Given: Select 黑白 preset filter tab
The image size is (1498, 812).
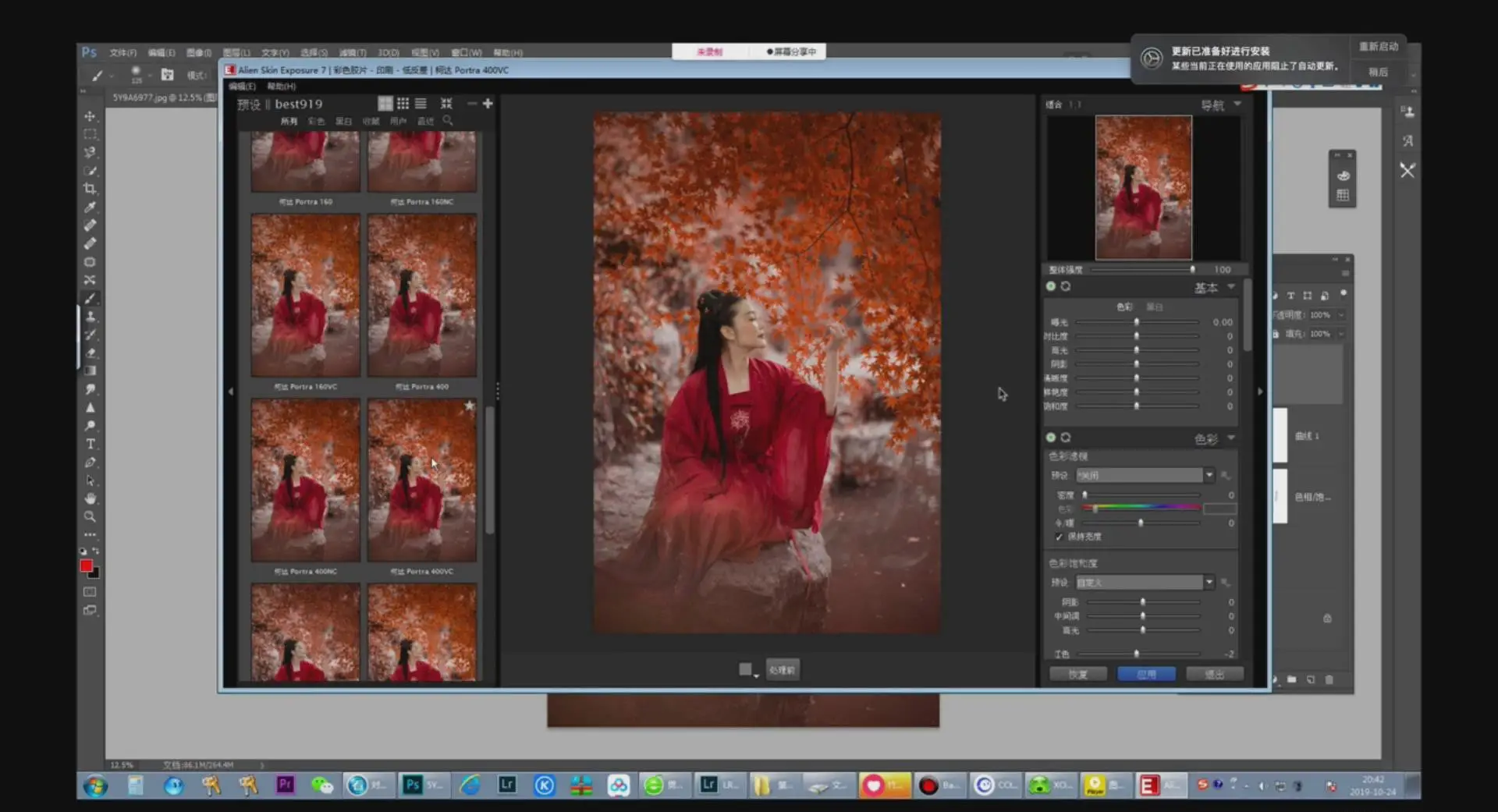Looking at the screenshot, I should 343,122.
